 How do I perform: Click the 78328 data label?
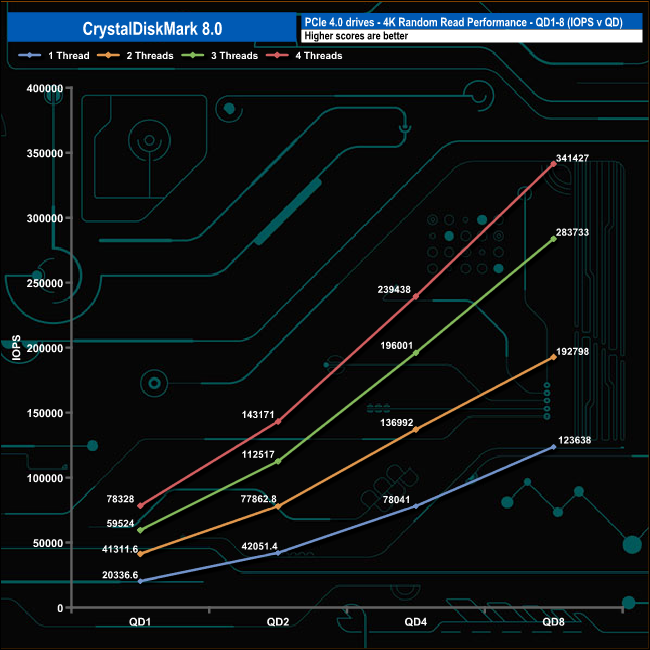(x=121, y=499)
